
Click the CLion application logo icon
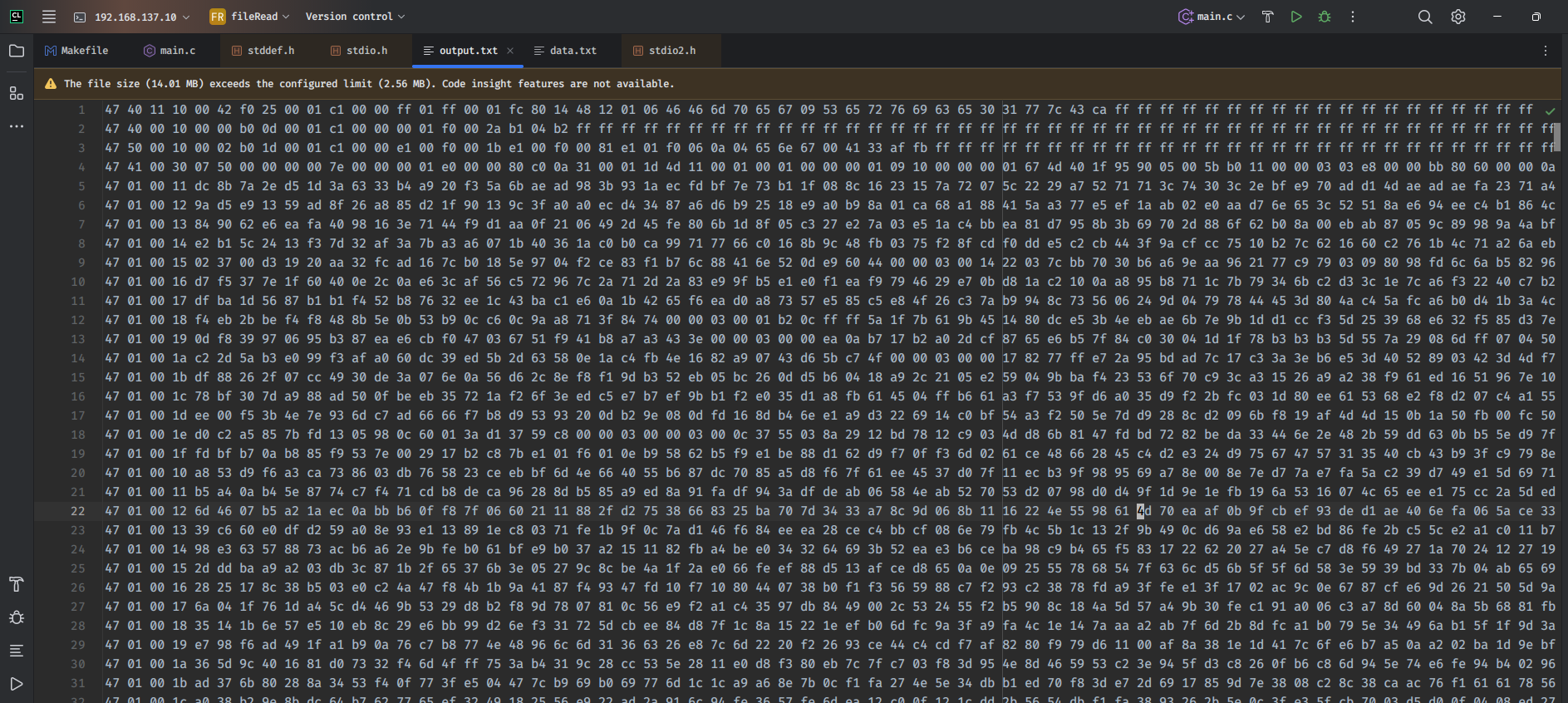pos(17,17)
